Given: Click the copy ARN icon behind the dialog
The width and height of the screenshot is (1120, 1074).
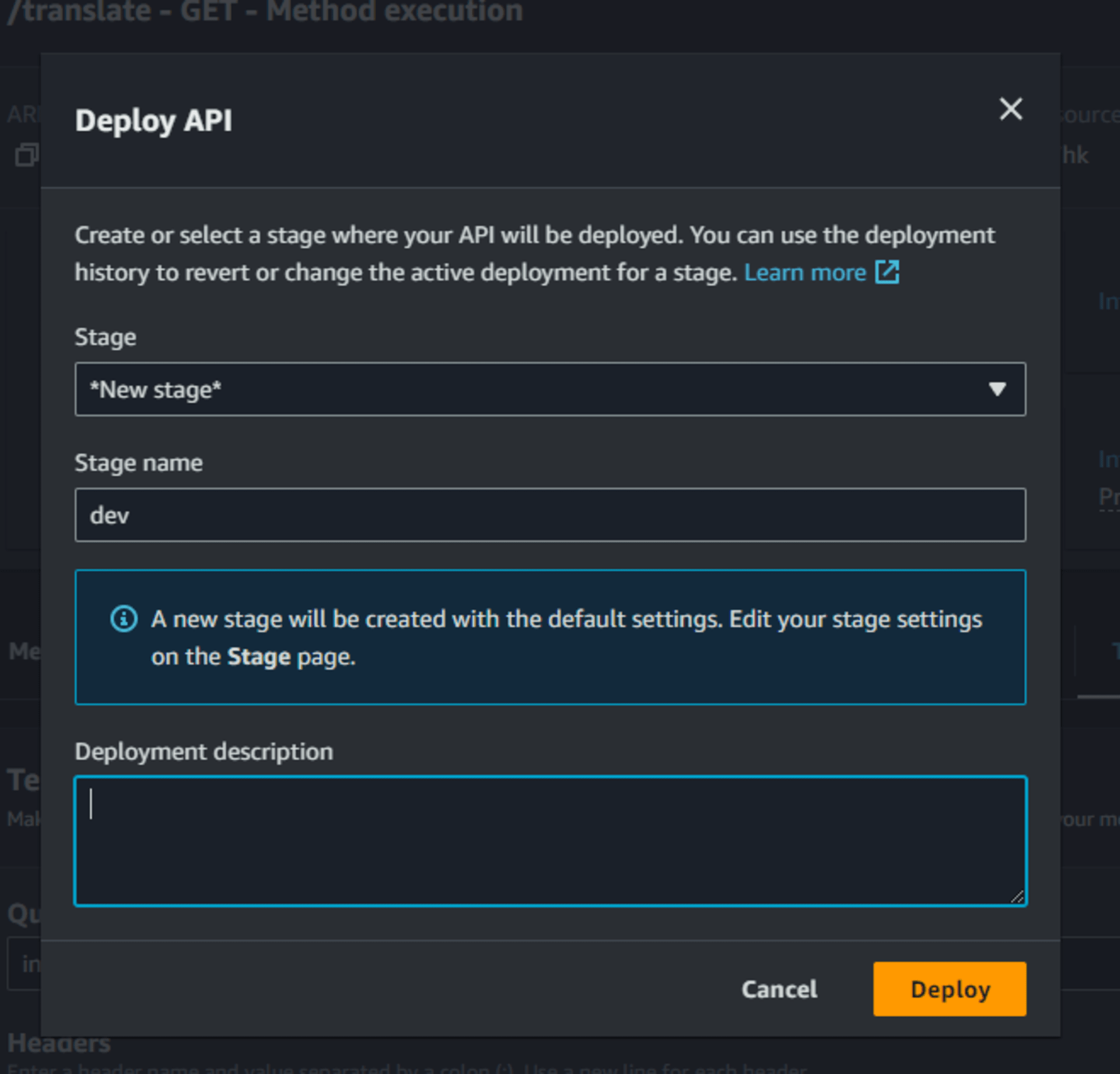Looking at the screenshot, I should [x=26, y=155].
